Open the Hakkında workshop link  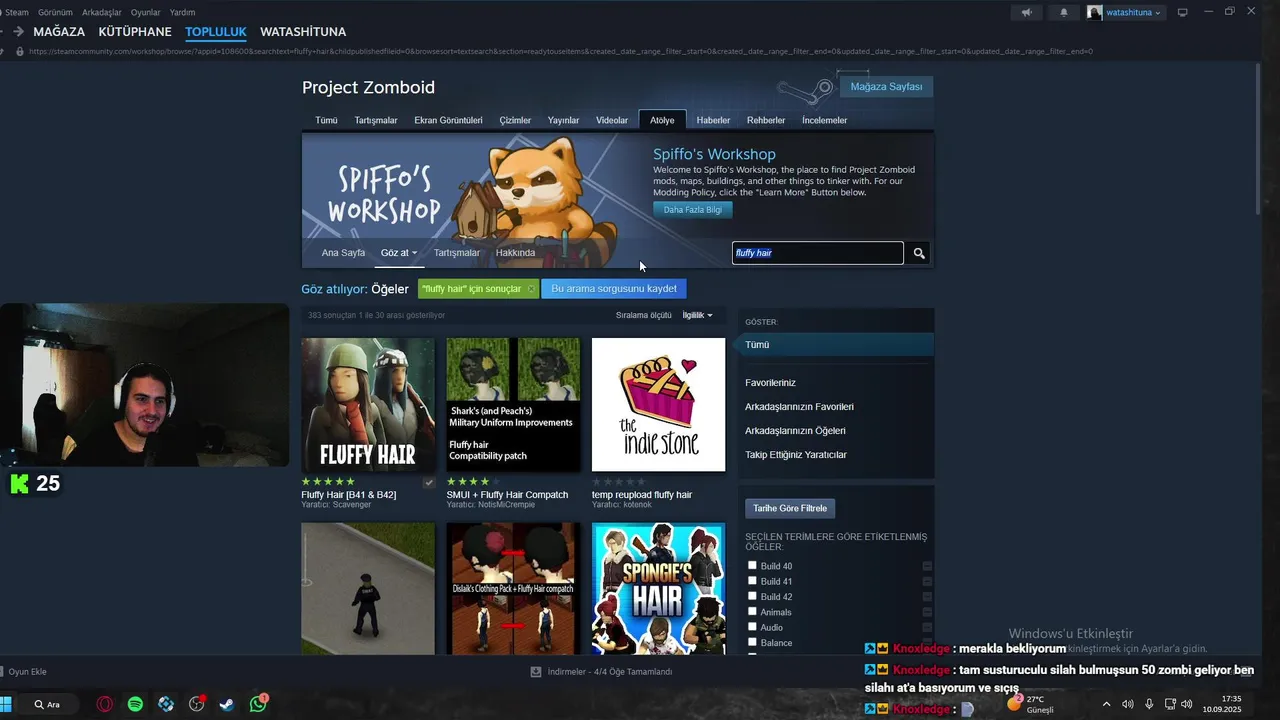point(515,253)
